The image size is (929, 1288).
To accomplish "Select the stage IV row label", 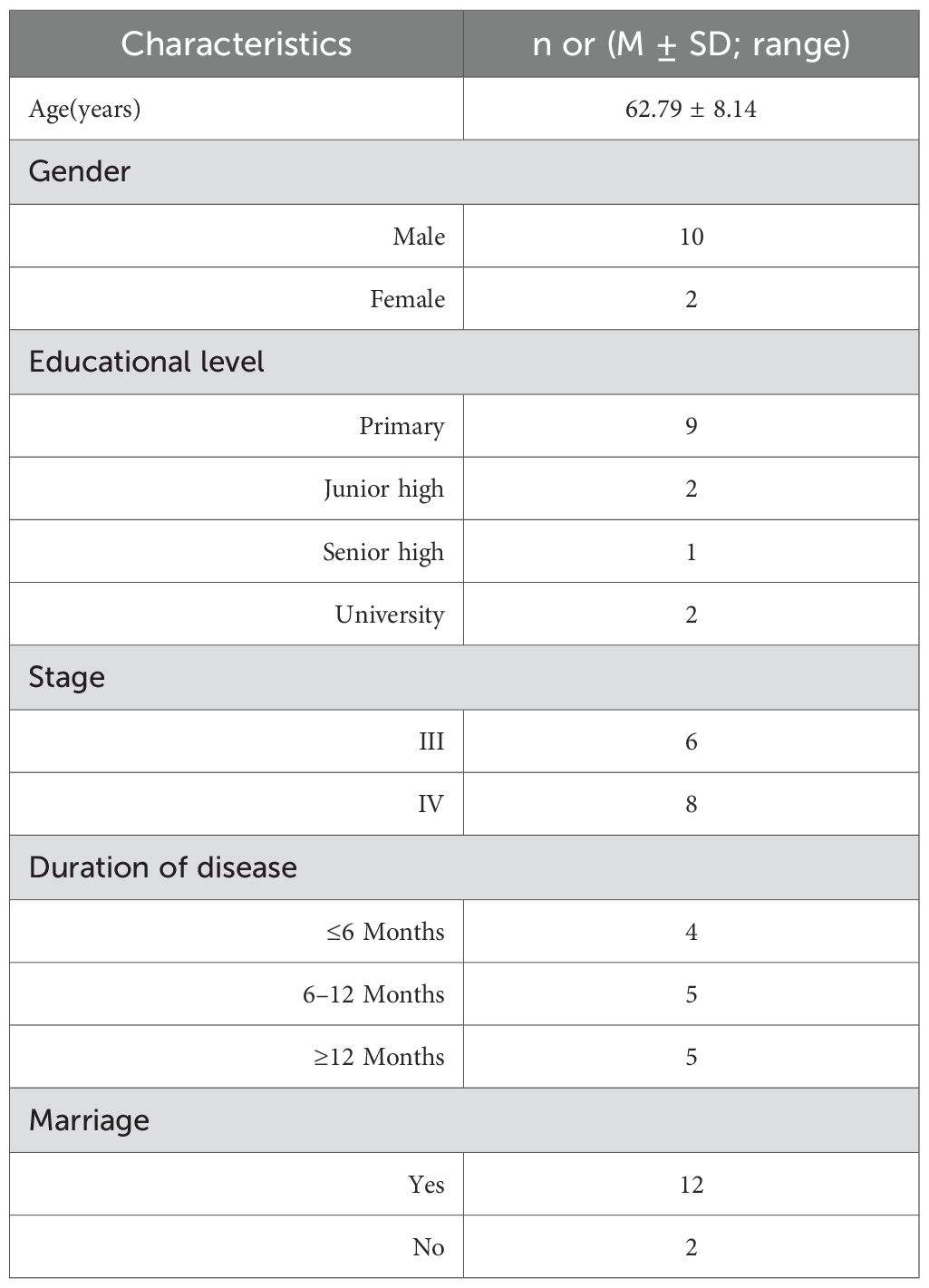I will pyautogui.click(x=431, y=804).
